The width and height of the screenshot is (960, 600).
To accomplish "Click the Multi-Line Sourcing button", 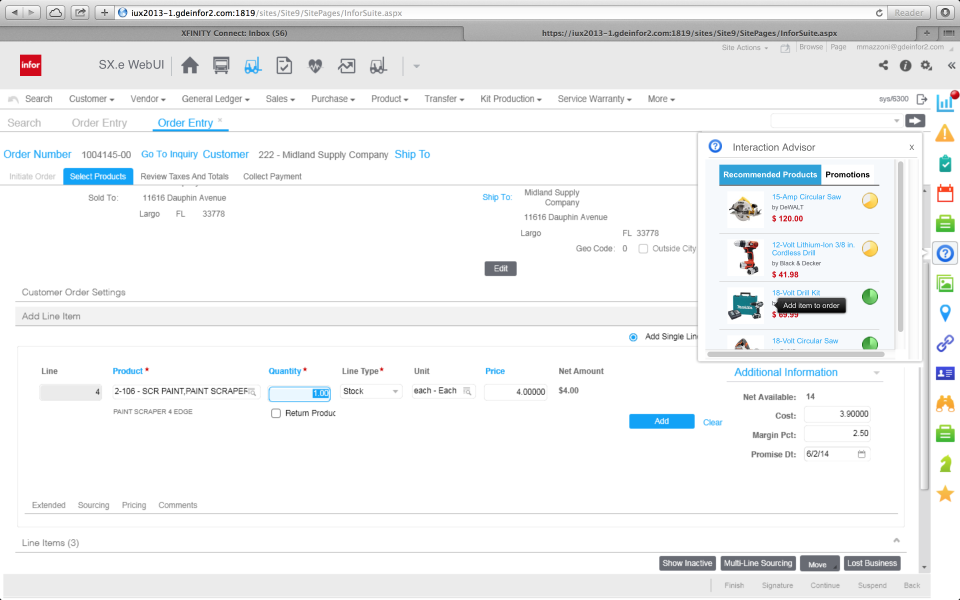I will 758,563.
